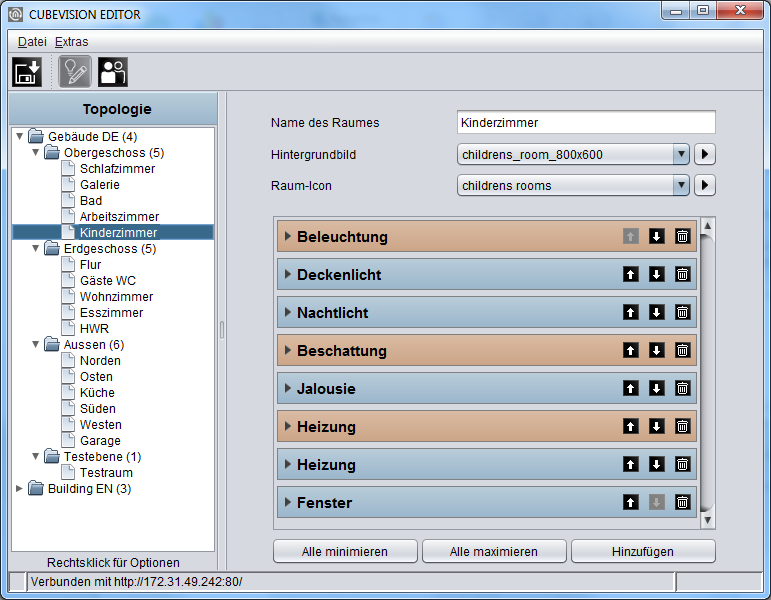Move Beschattung group up
771x600 pixels.
point(631,351)
